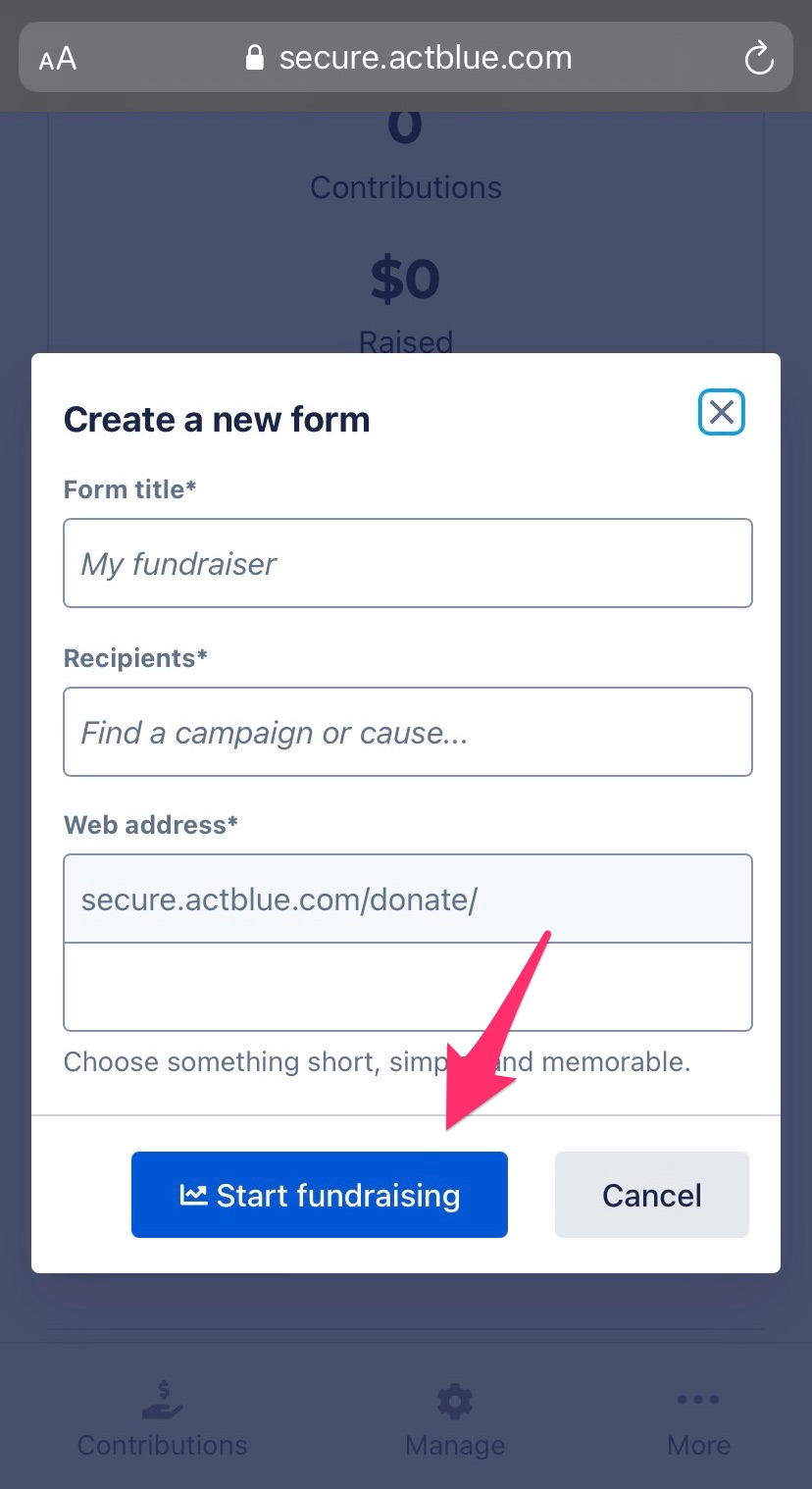Click the padlock icon in address bar
812x1489 pixels.
coord(255,58)
